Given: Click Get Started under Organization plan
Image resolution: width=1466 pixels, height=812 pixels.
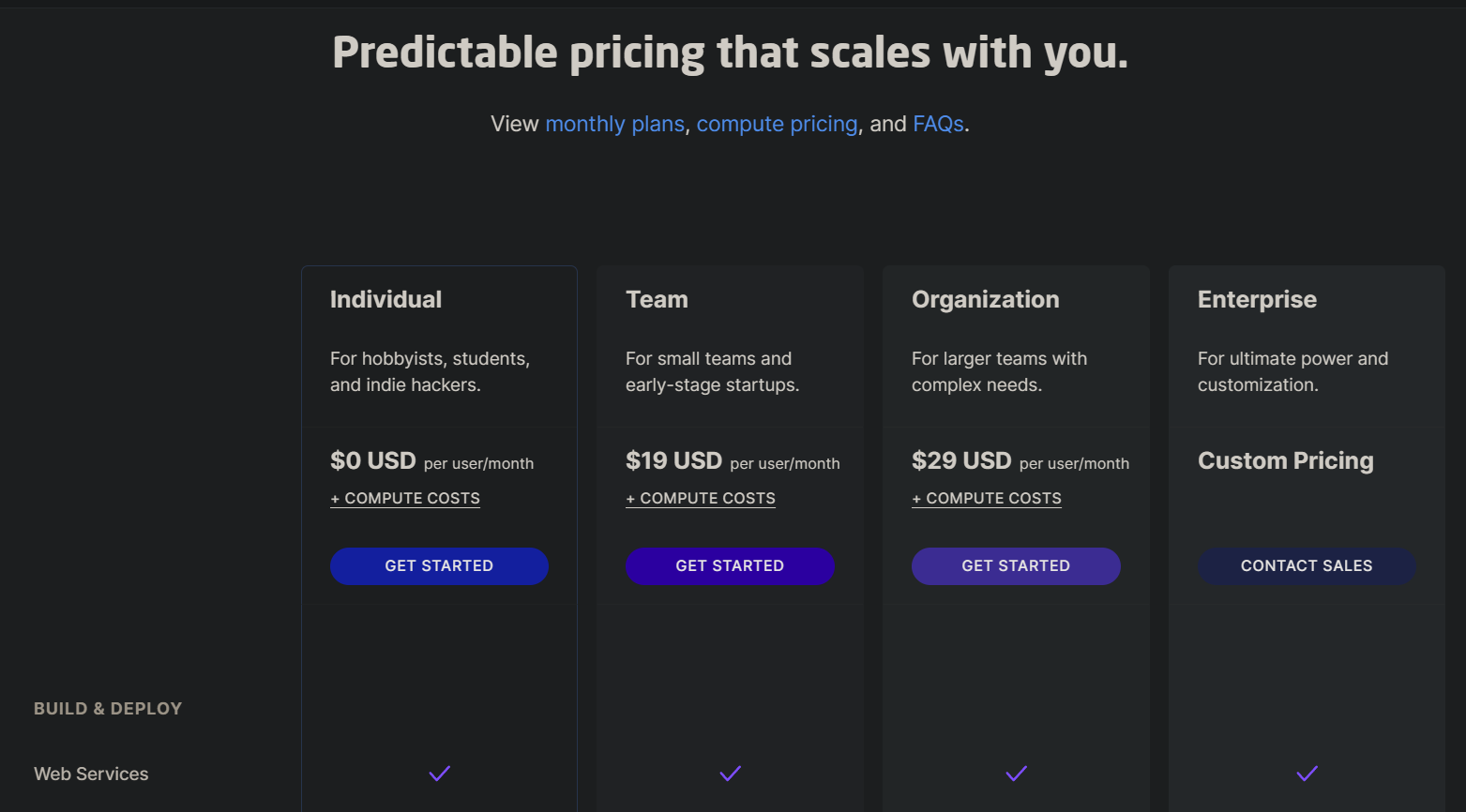Looking at the screenshot, I should click(1016, 566).
